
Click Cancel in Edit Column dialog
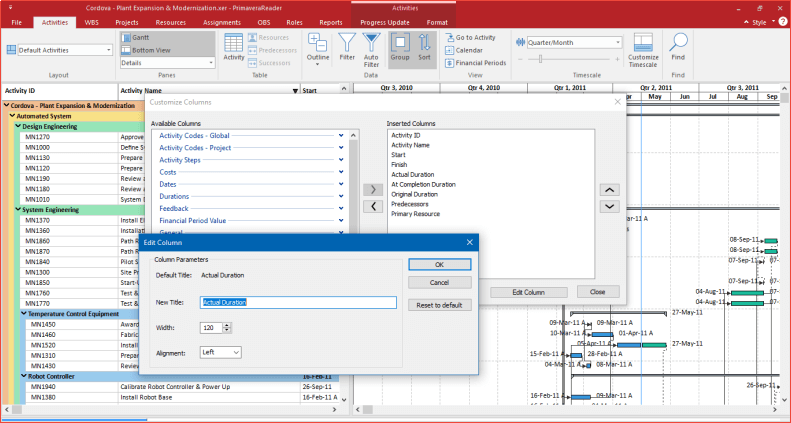coord(439,282)
